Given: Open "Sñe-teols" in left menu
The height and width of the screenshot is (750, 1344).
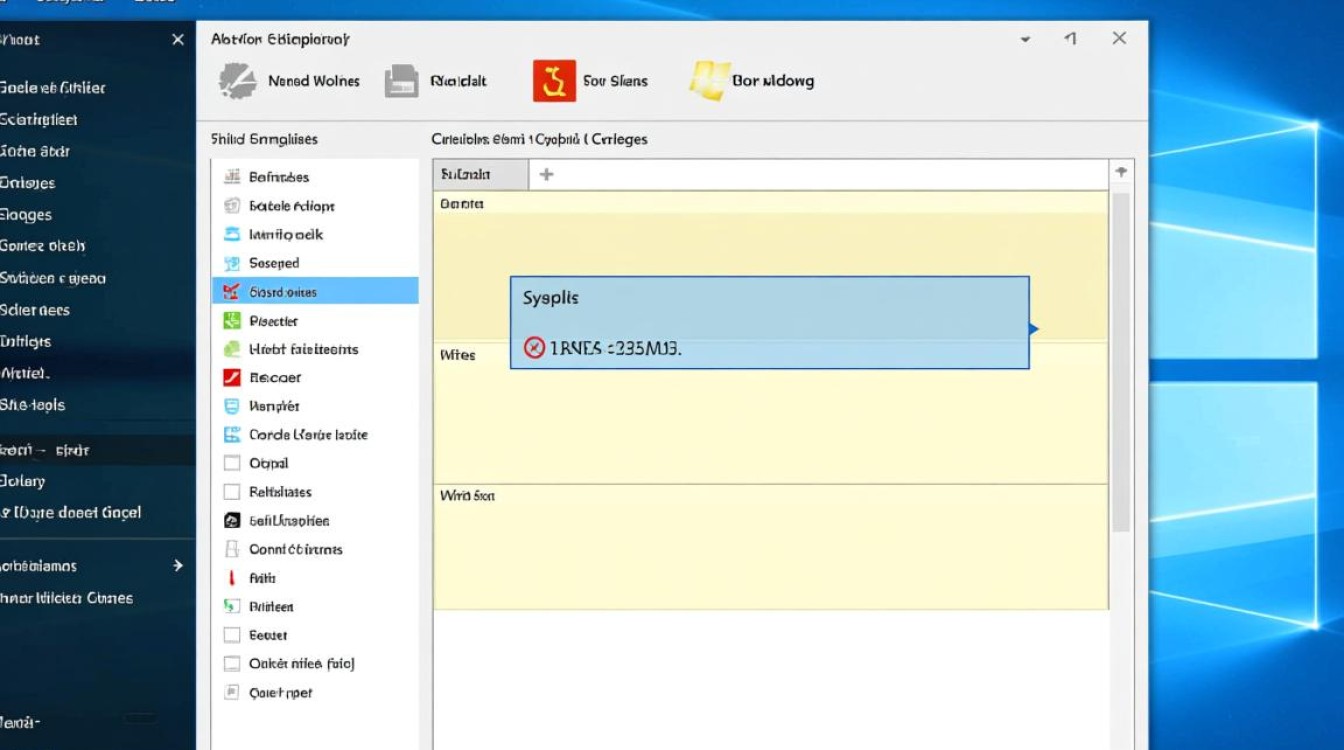Looking at the screenshot, I should point(33,405).
